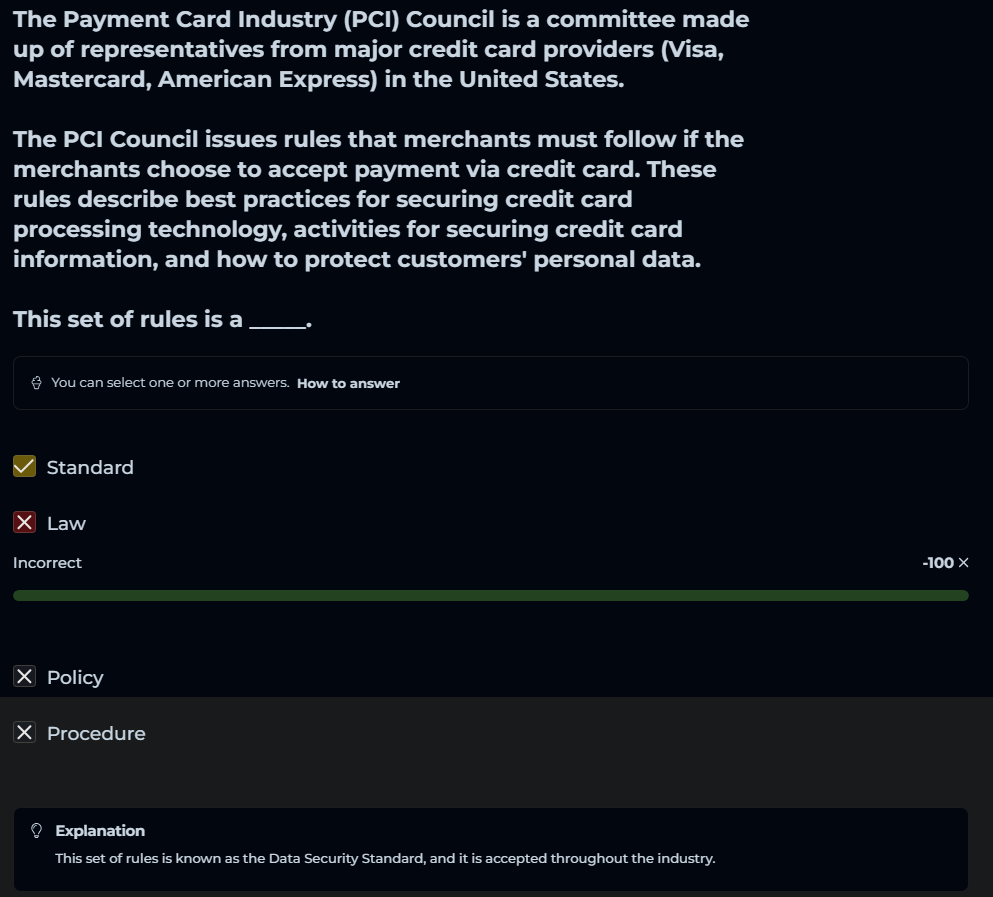Toggle the Policy answer checkbox
The height and width of the screenshot is (897, 993).
click(x=25, y=677)
